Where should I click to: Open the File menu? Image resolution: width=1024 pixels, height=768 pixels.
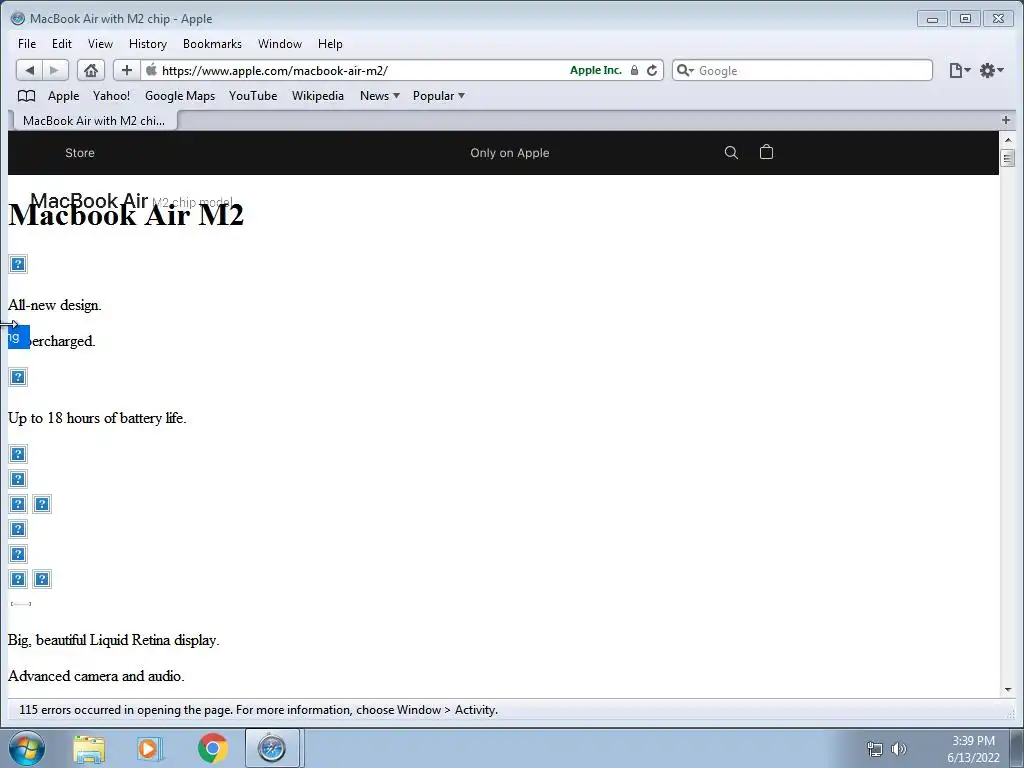click(x=27, y=44)
